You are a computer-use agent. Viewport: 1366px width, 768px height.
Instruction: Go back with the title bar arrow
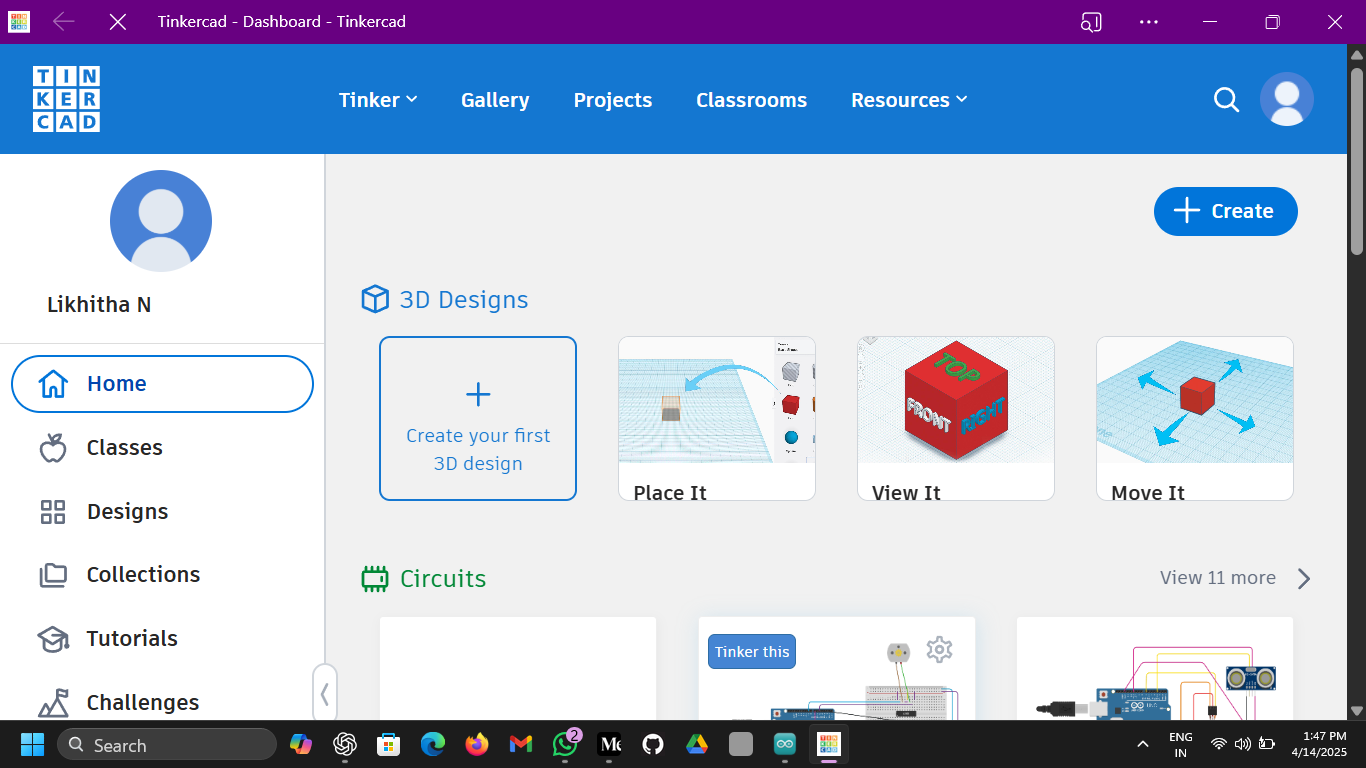64,21
